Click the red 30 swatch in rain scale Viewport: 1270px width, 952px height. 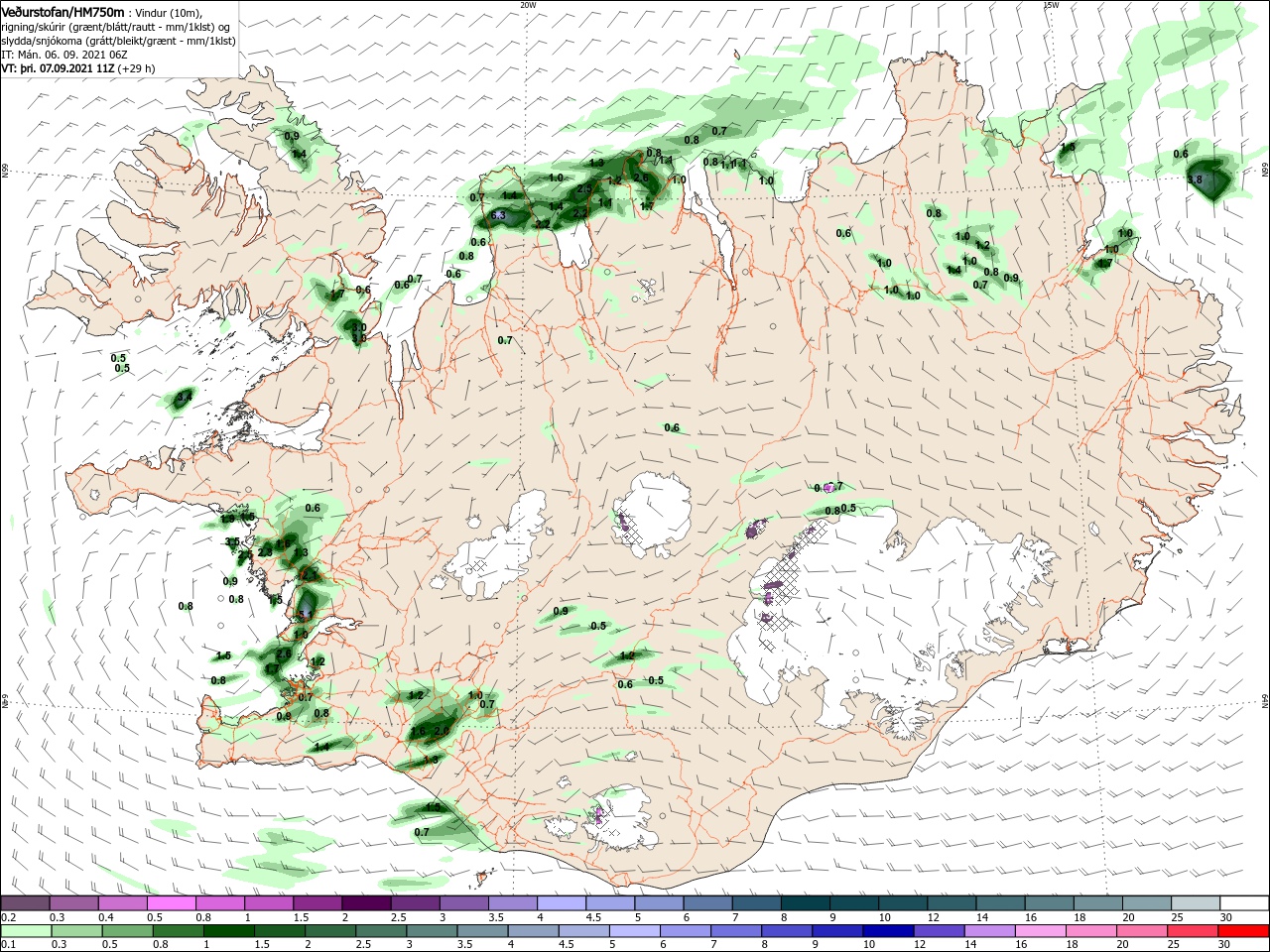pyautogui.click(x=1245, y=931)
